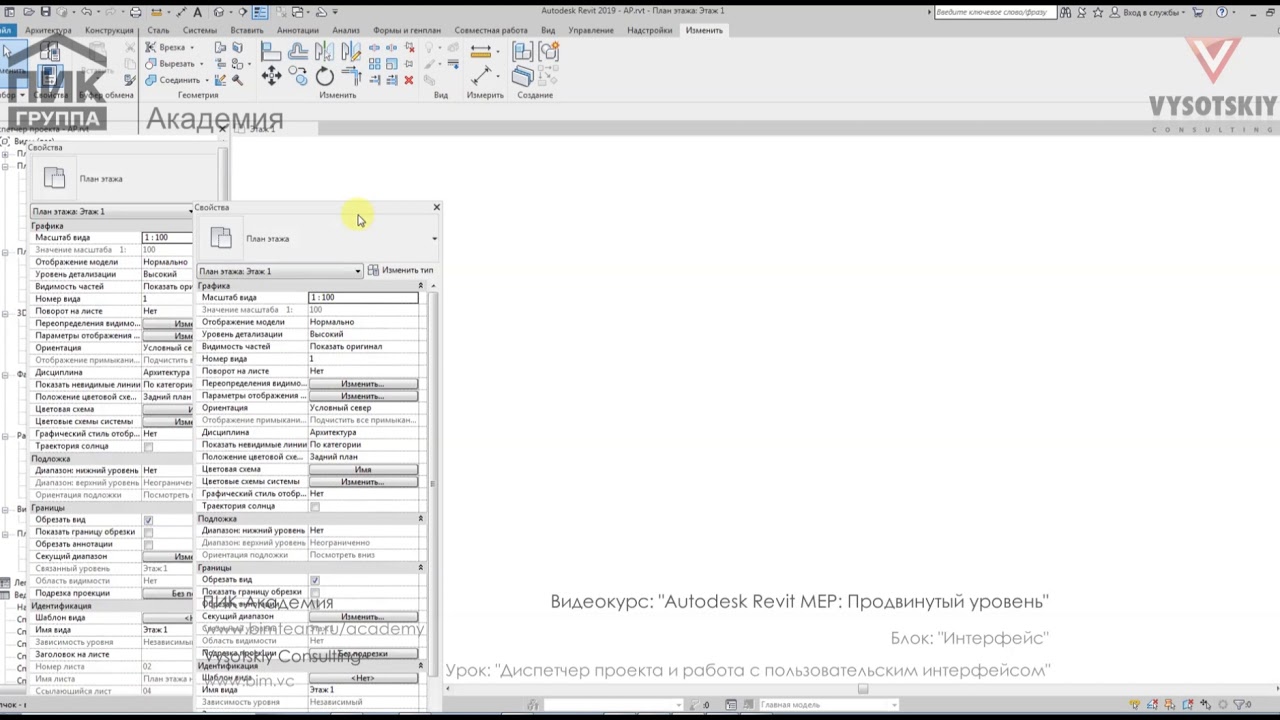Click Изменить... for Переопределения видимости in floating palette
The image size is (1280, 720).
[363, 384]
